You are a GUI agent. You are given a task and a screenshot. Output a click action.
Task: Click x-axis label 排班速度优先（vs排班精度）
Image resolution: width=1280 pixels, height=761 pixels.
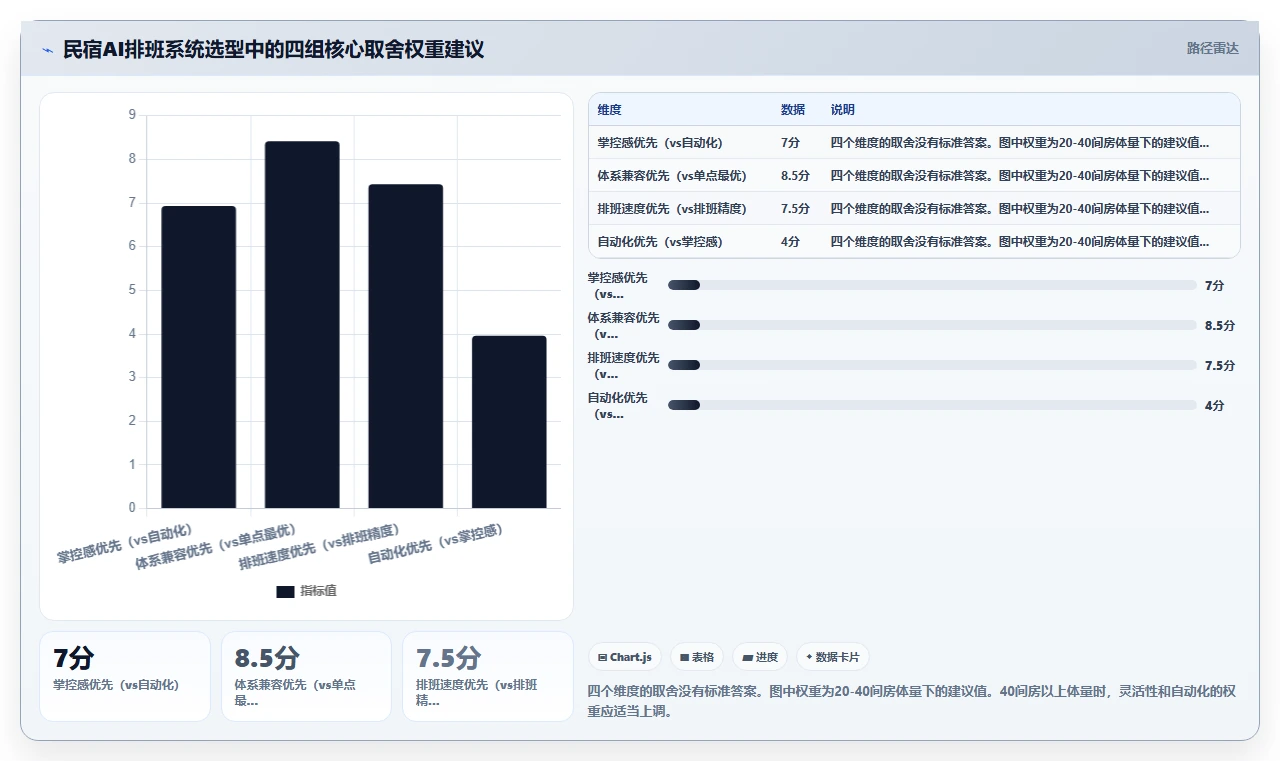click(320, 546)
